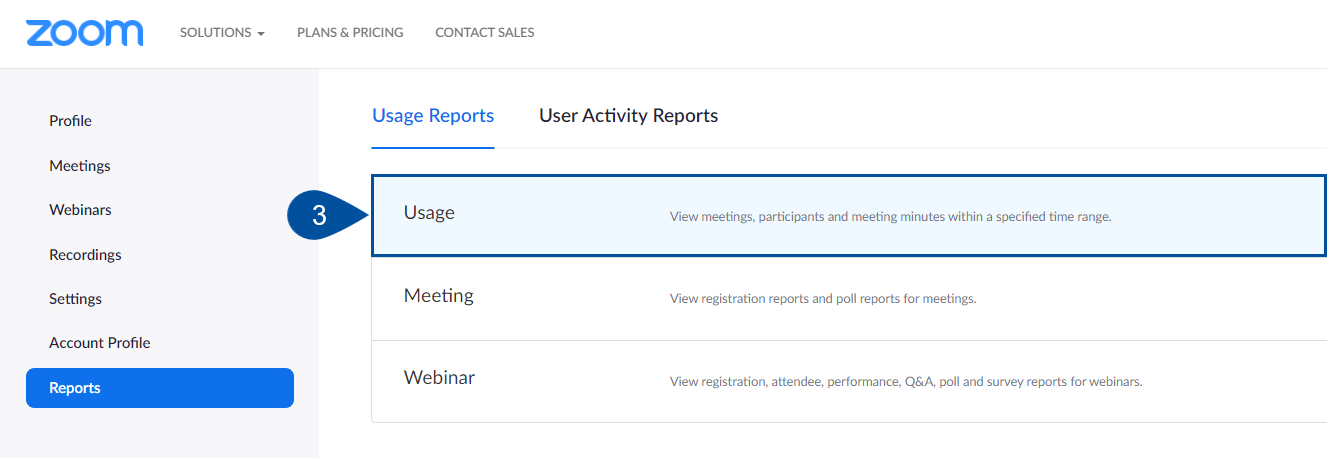Viewport: 1327px width, 458px height.
Task: Select Account Profile in sidebar
Action: [x=100, y=342]
